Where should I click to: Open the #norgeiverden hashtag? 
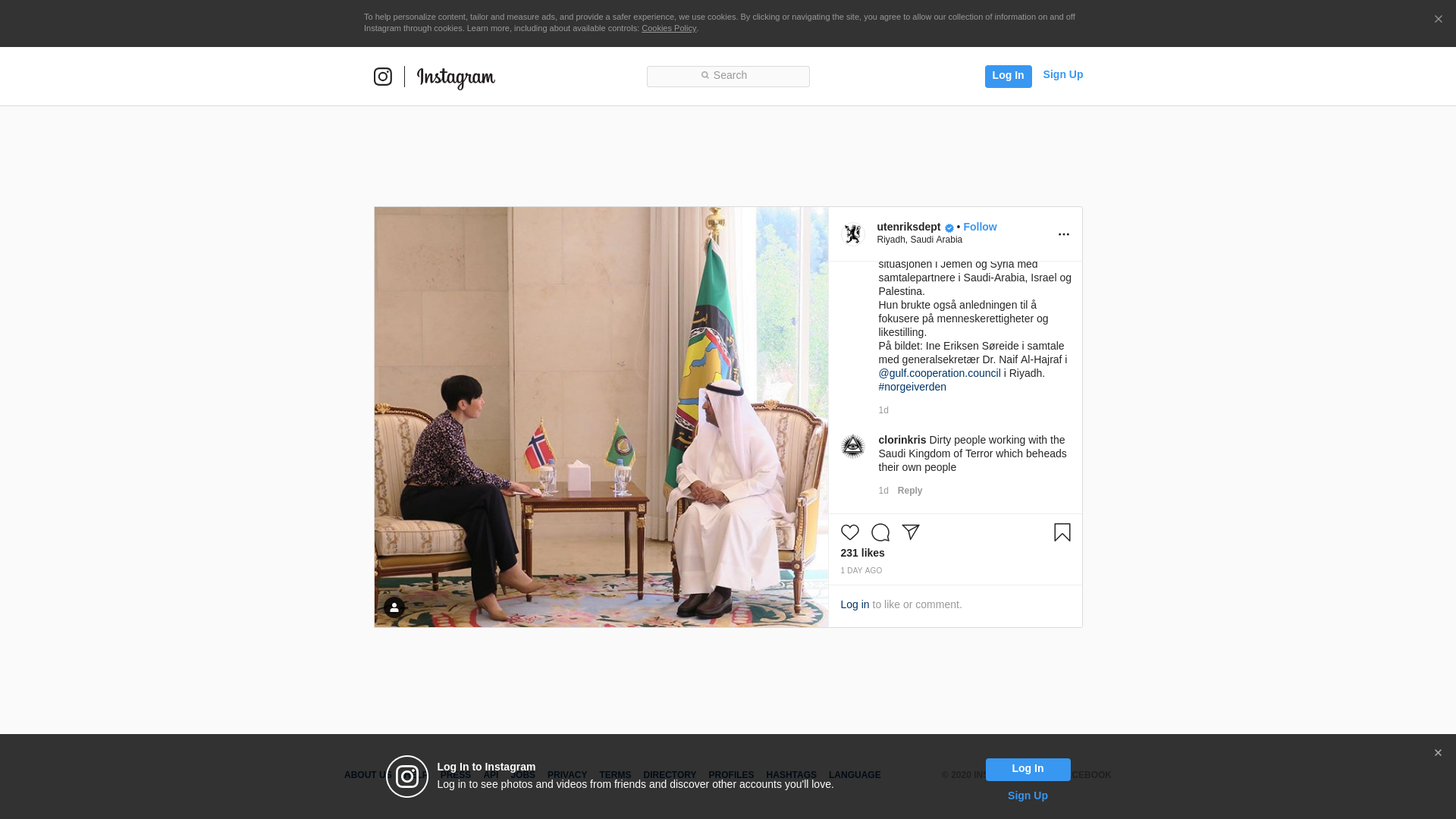(x=912, y=387)
